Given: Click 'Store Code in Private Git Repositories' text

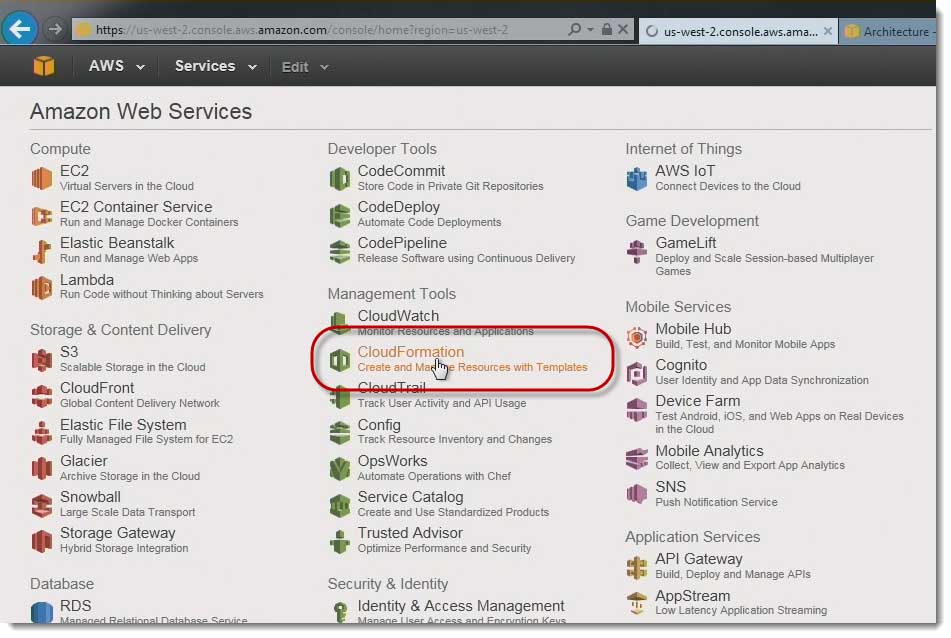Looking at the screenshot, I should click(450, 186).
